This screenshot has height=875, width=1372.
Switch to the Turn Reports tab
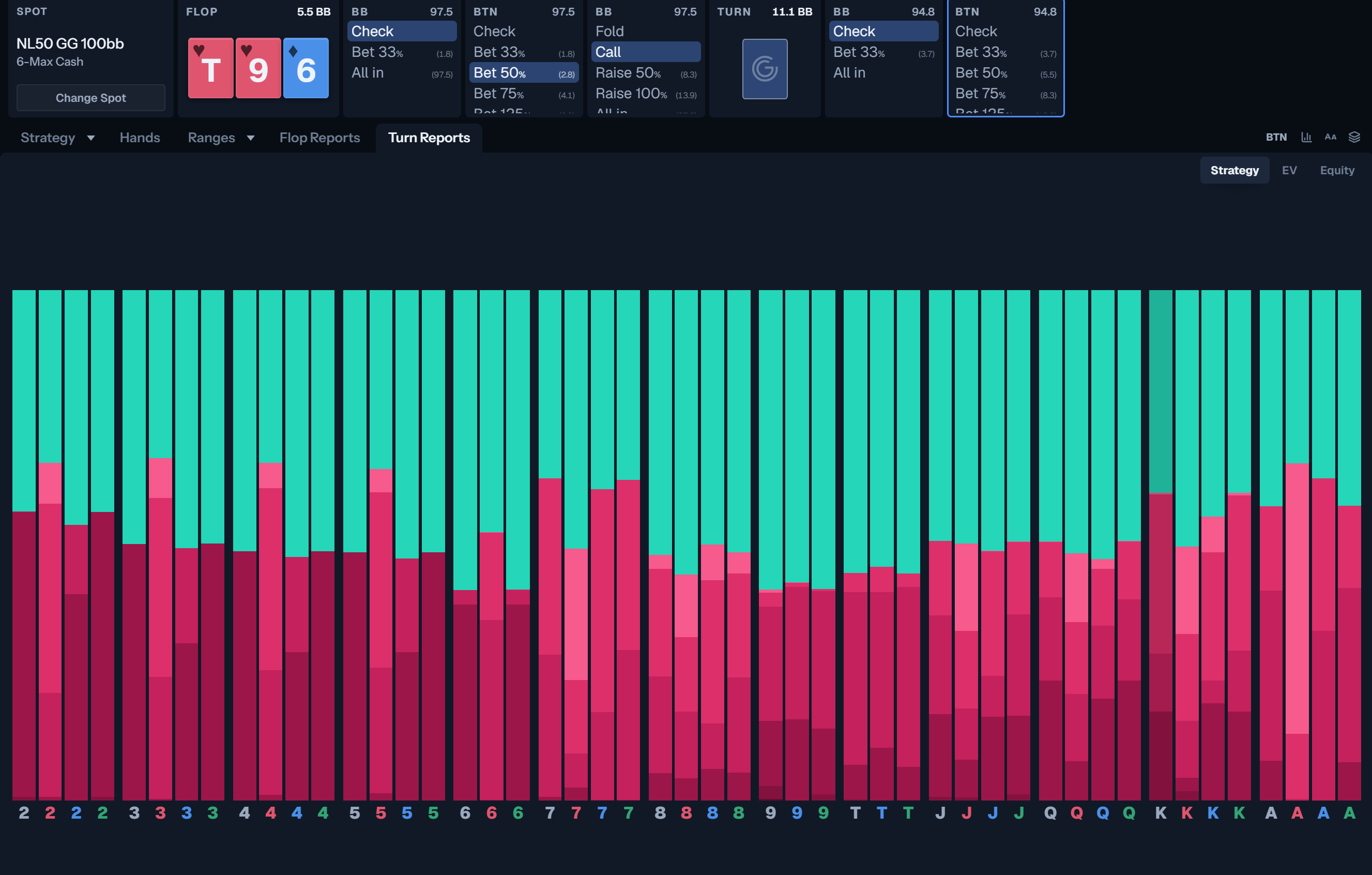point(429,138)
